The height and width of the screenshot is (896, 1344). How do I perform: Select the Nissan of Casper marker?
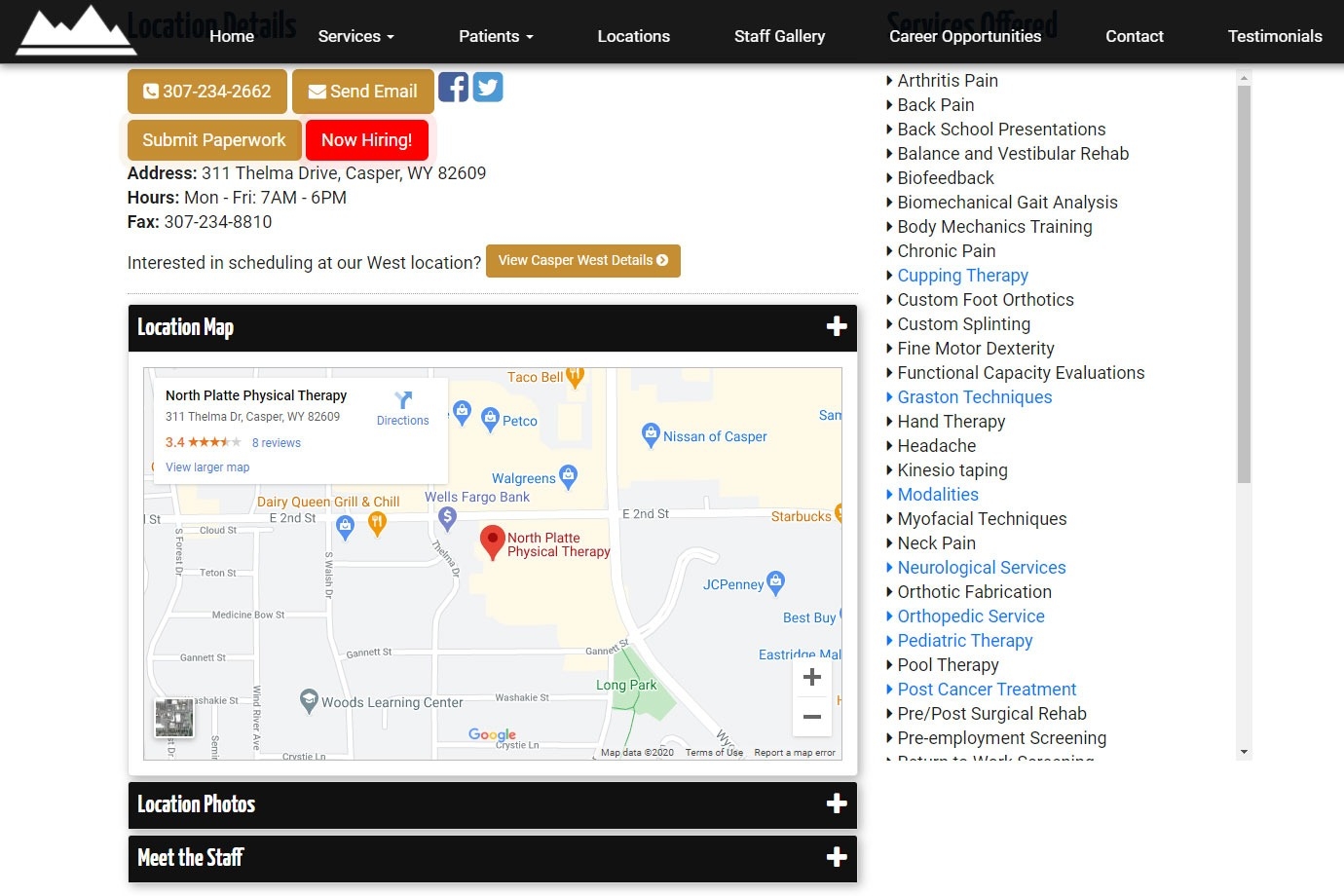(x=651, y=435)
